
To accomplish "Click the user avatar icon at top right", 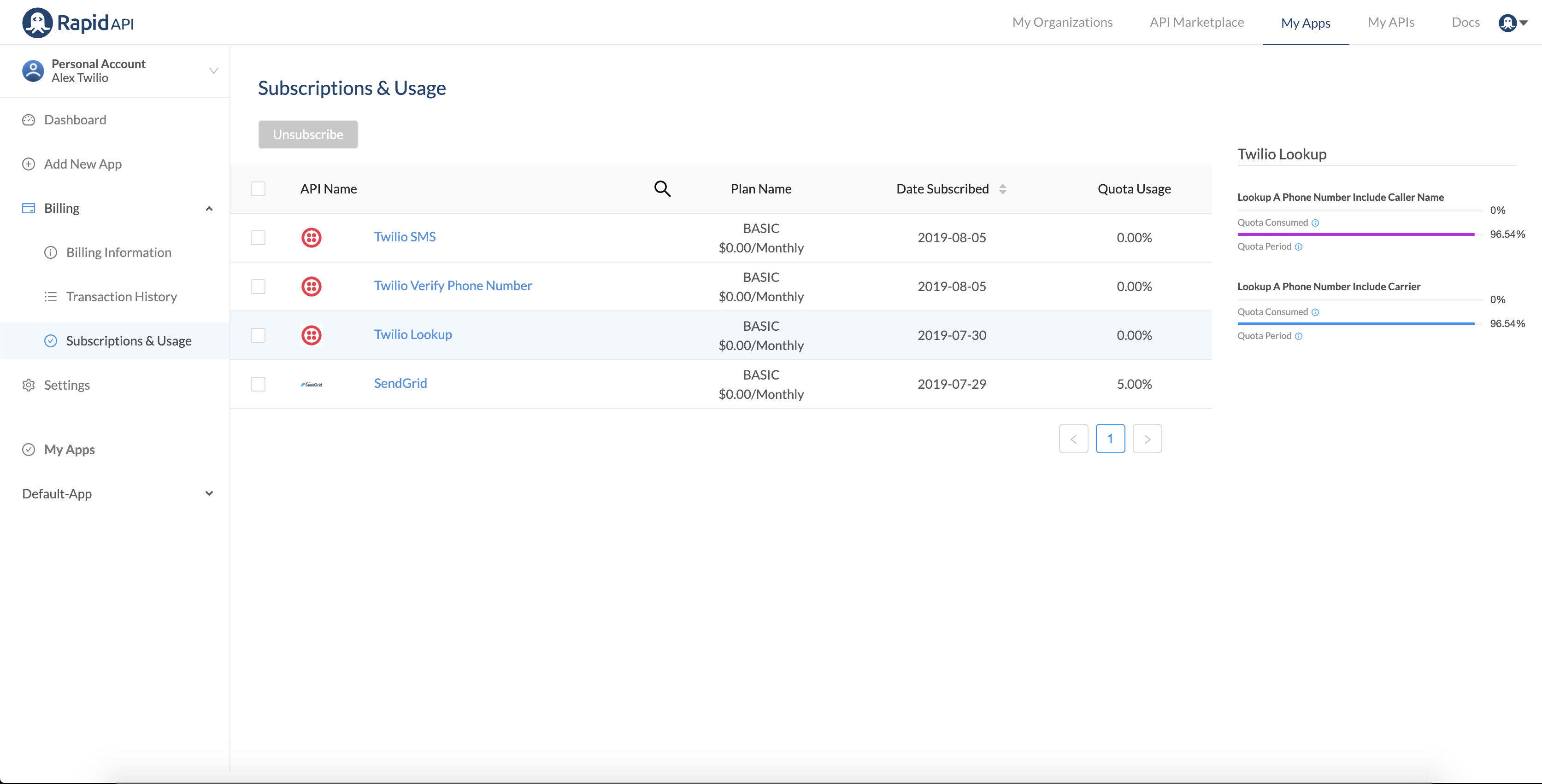I will [x=1507, y=23].
